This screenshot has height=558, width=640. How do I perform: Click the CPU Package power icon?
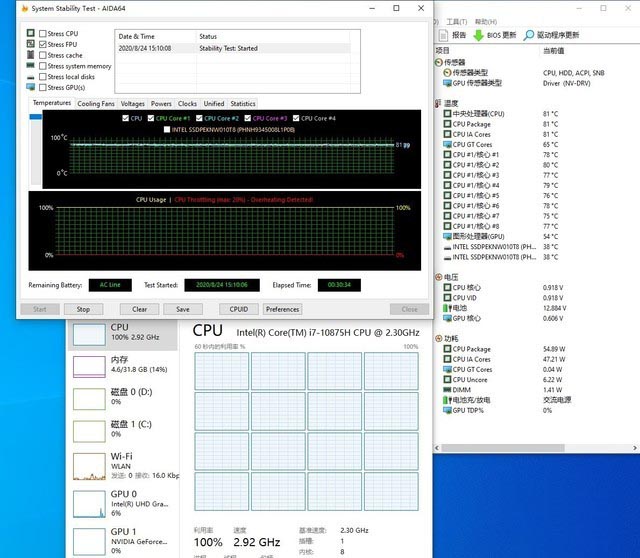point(446,349)
